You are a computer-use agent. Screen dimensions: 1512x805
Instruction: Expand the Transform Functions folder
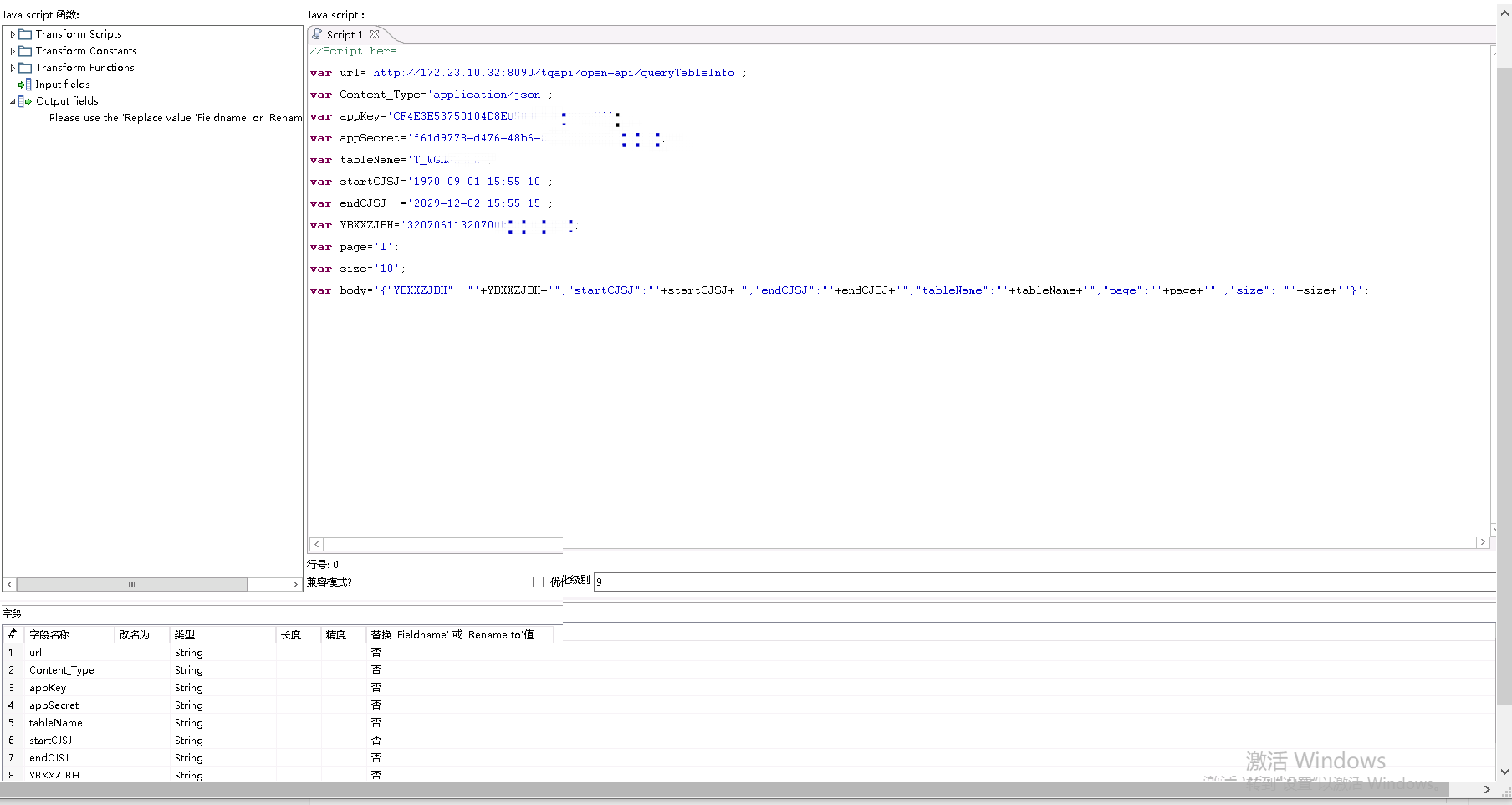[13, 68]
